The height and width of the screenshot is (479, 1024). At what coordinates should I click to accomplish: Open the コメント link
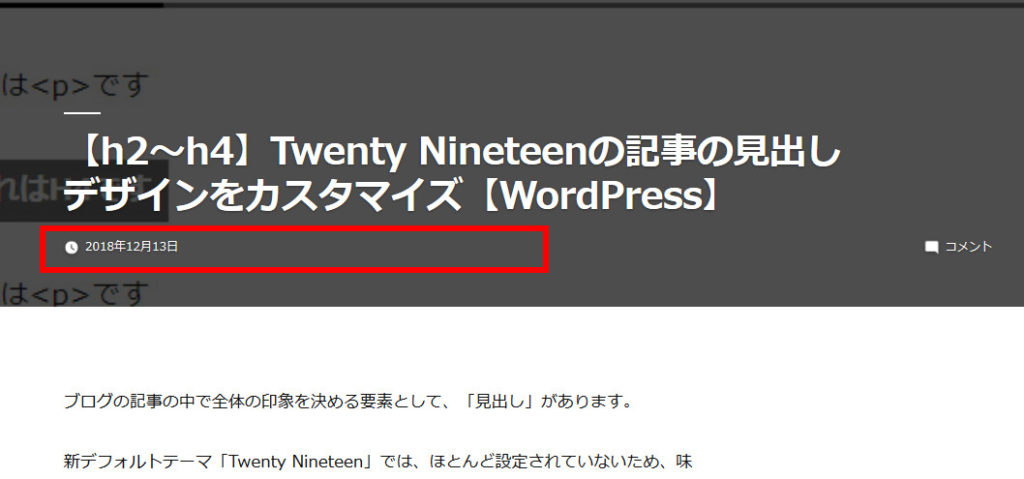(x=968, y=246)
